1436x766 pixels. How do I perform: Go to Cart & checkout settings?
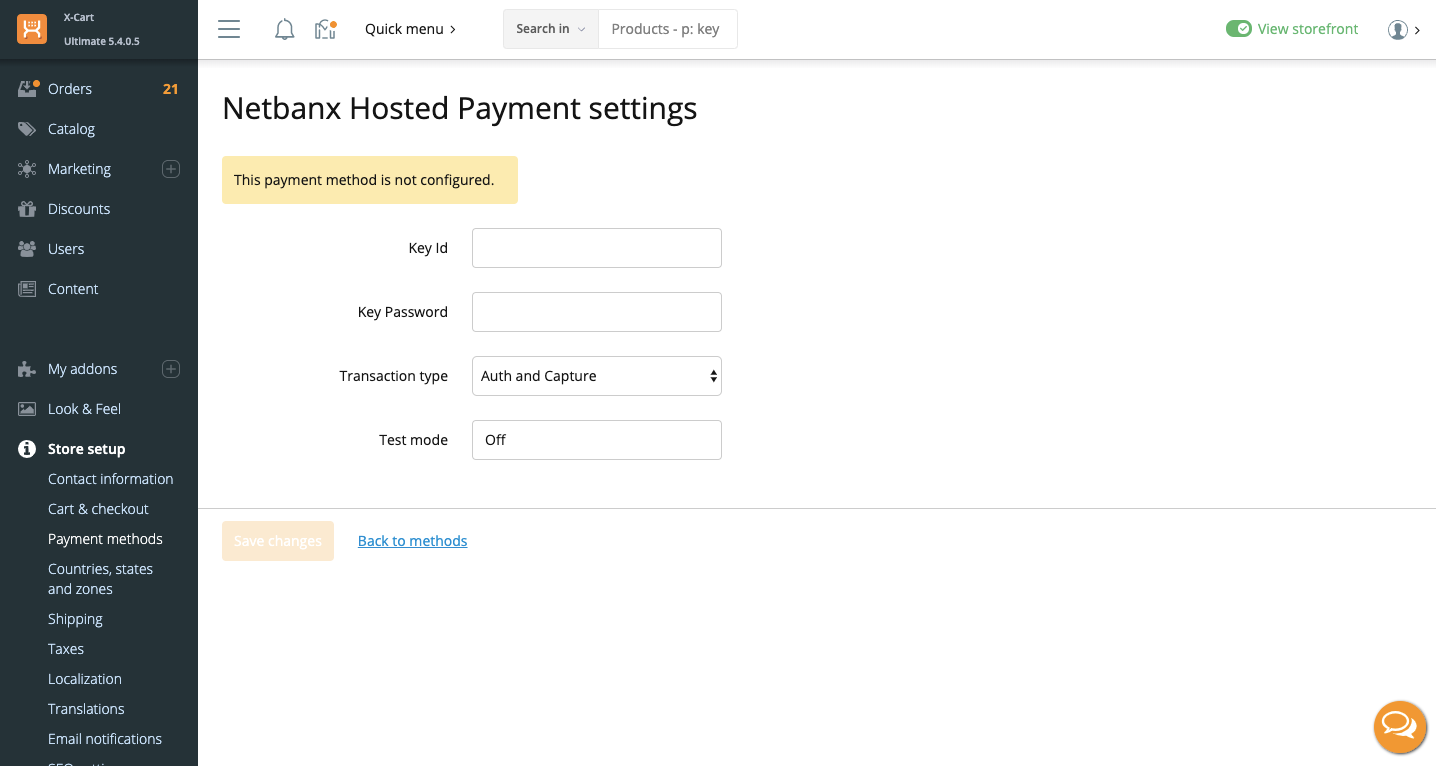coord(98,509)
